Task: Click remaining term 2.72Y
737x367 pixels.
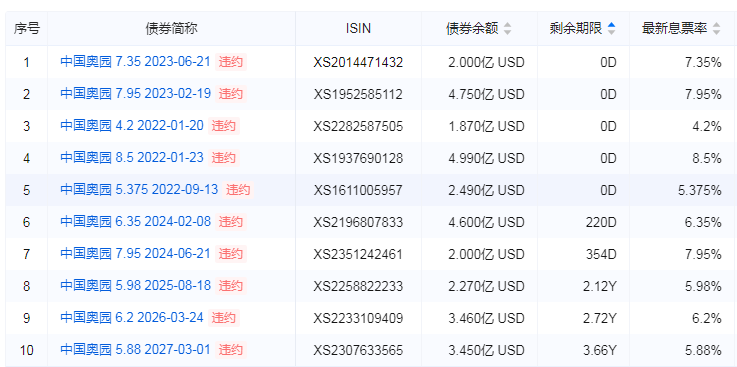Action: pyautogui.click(x=599, y=318)
